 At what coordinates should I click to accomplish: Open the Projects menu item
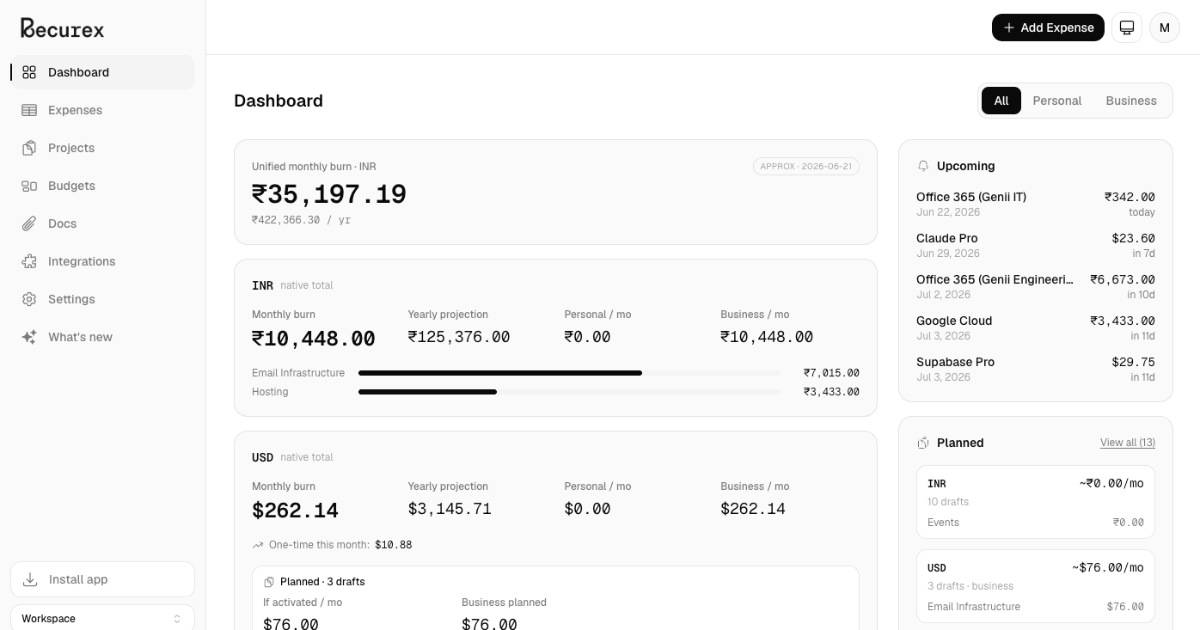[102, 148]
